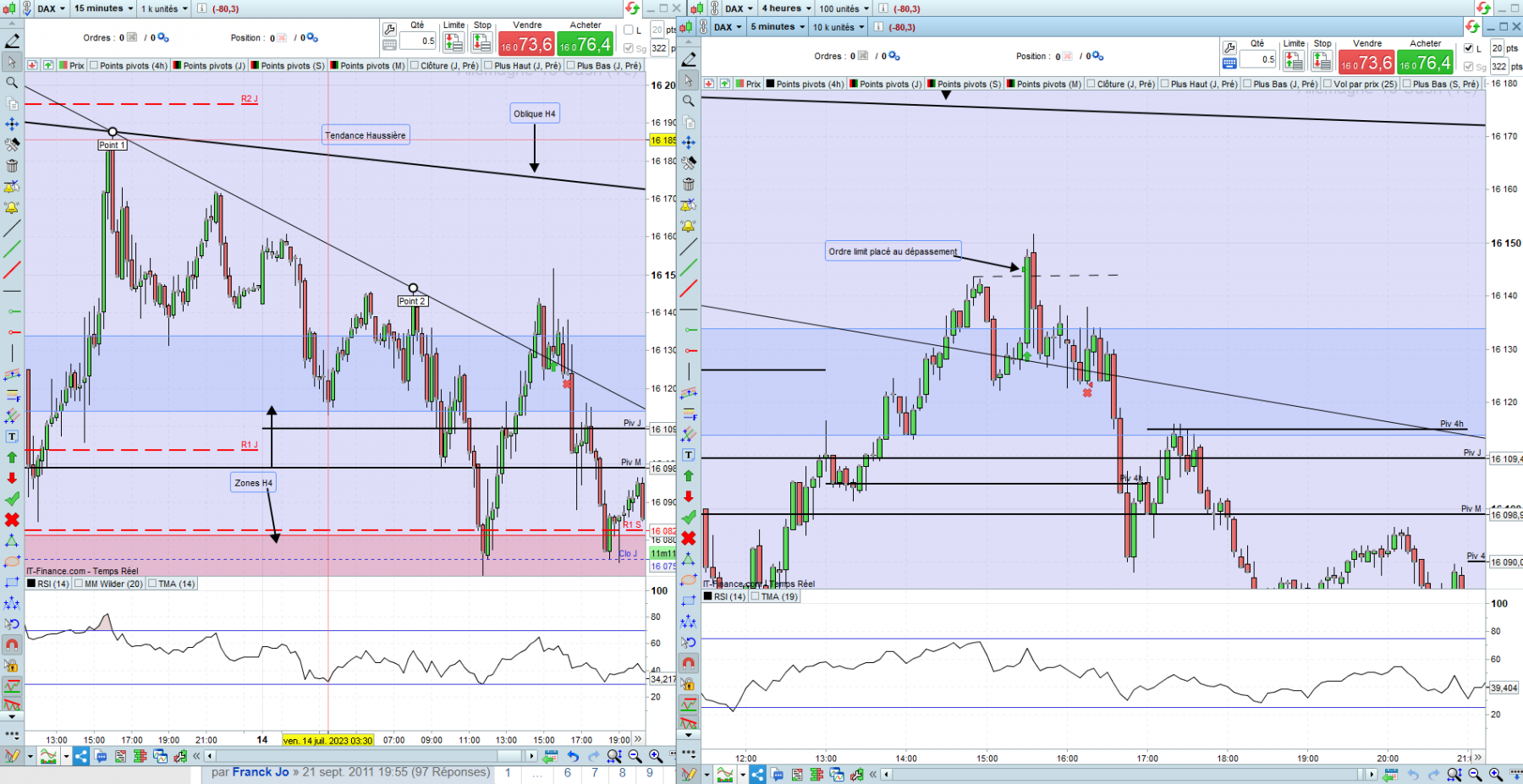Click the green Acheter button on right chart

1426,62
